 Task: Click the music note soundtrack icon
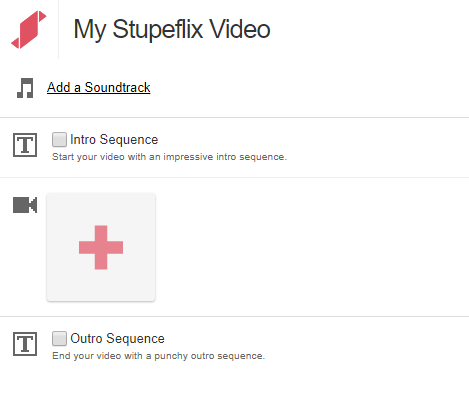(x=25, y=88)
